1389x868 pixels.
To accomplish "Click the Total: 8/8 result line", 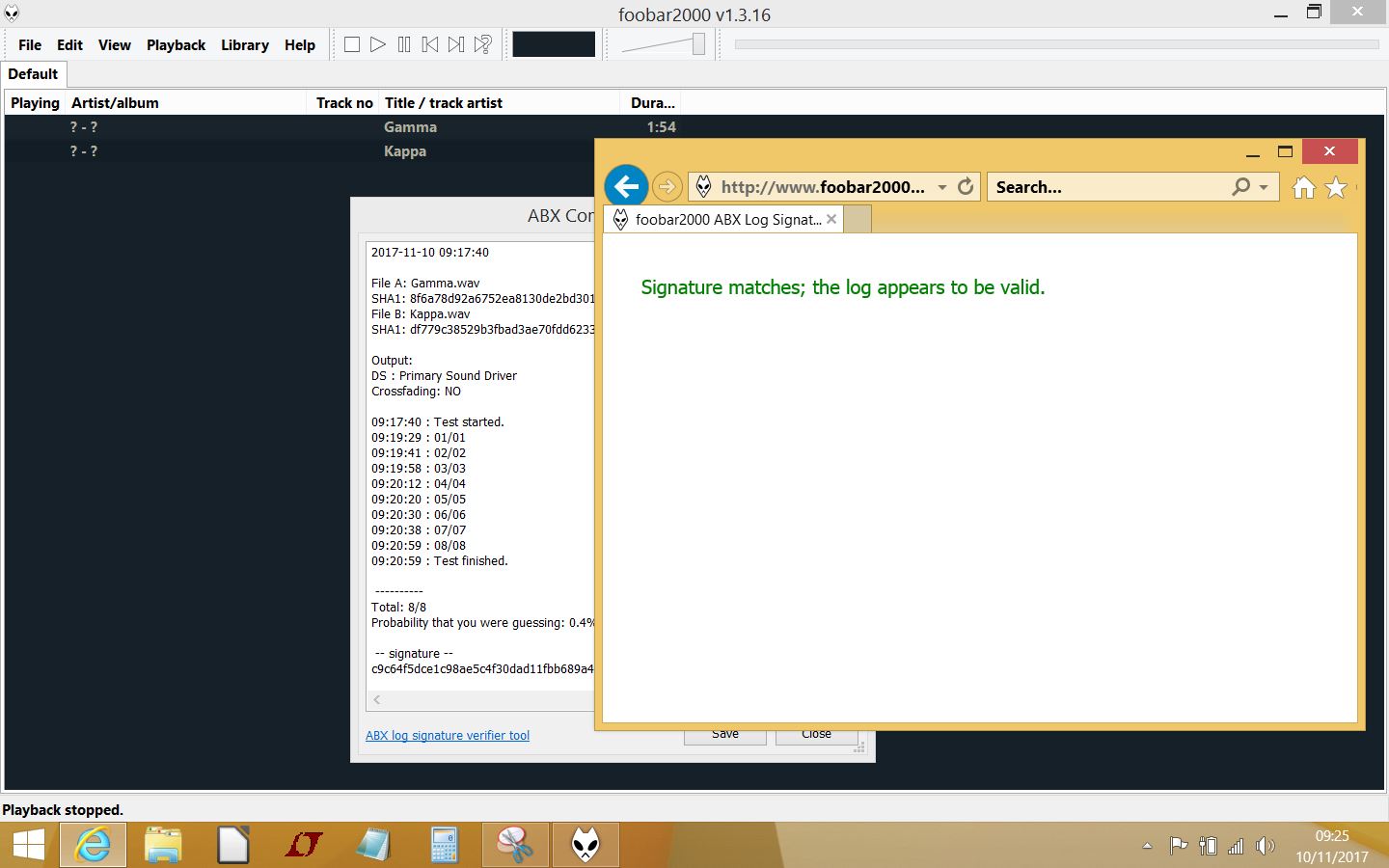I will 398,608.
